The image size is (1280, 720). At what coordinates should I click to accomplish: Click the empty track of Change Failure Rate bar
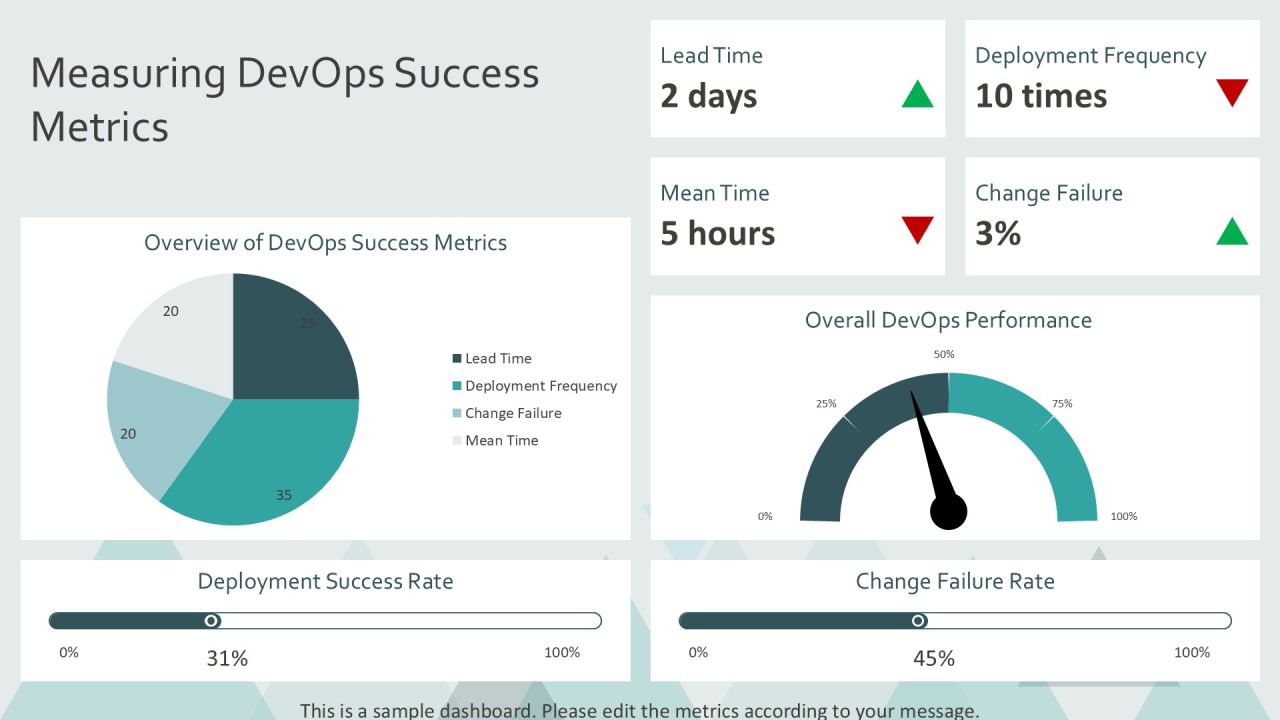pos(1078,621)
